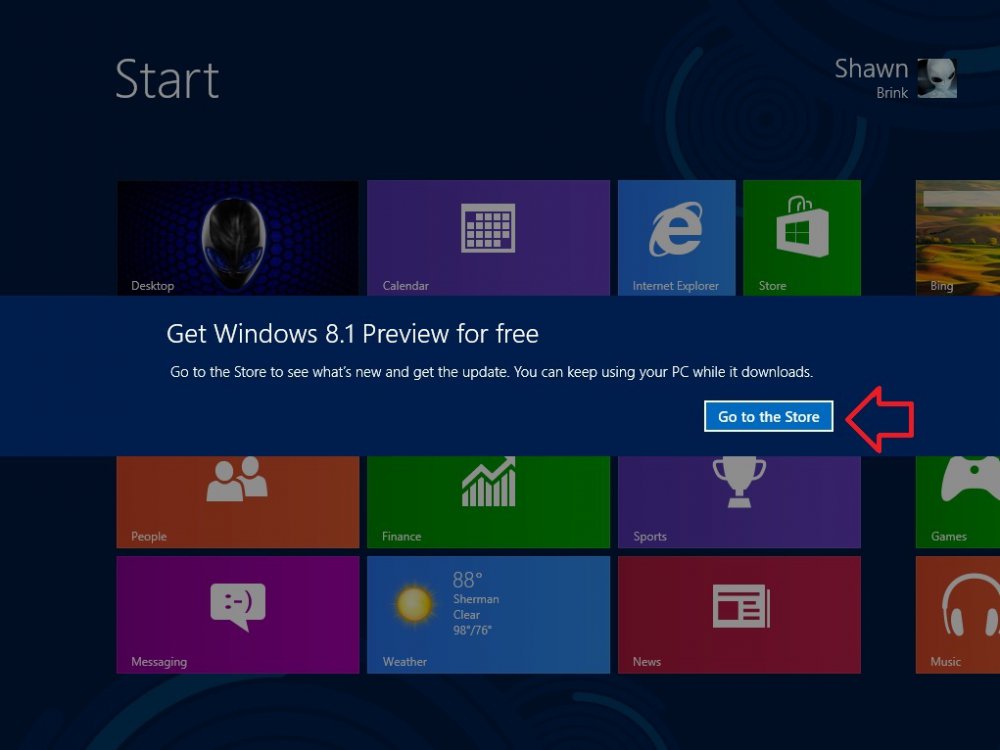Open the Music headphones tile
The image size is (1000, 750).
click(957, 615)
